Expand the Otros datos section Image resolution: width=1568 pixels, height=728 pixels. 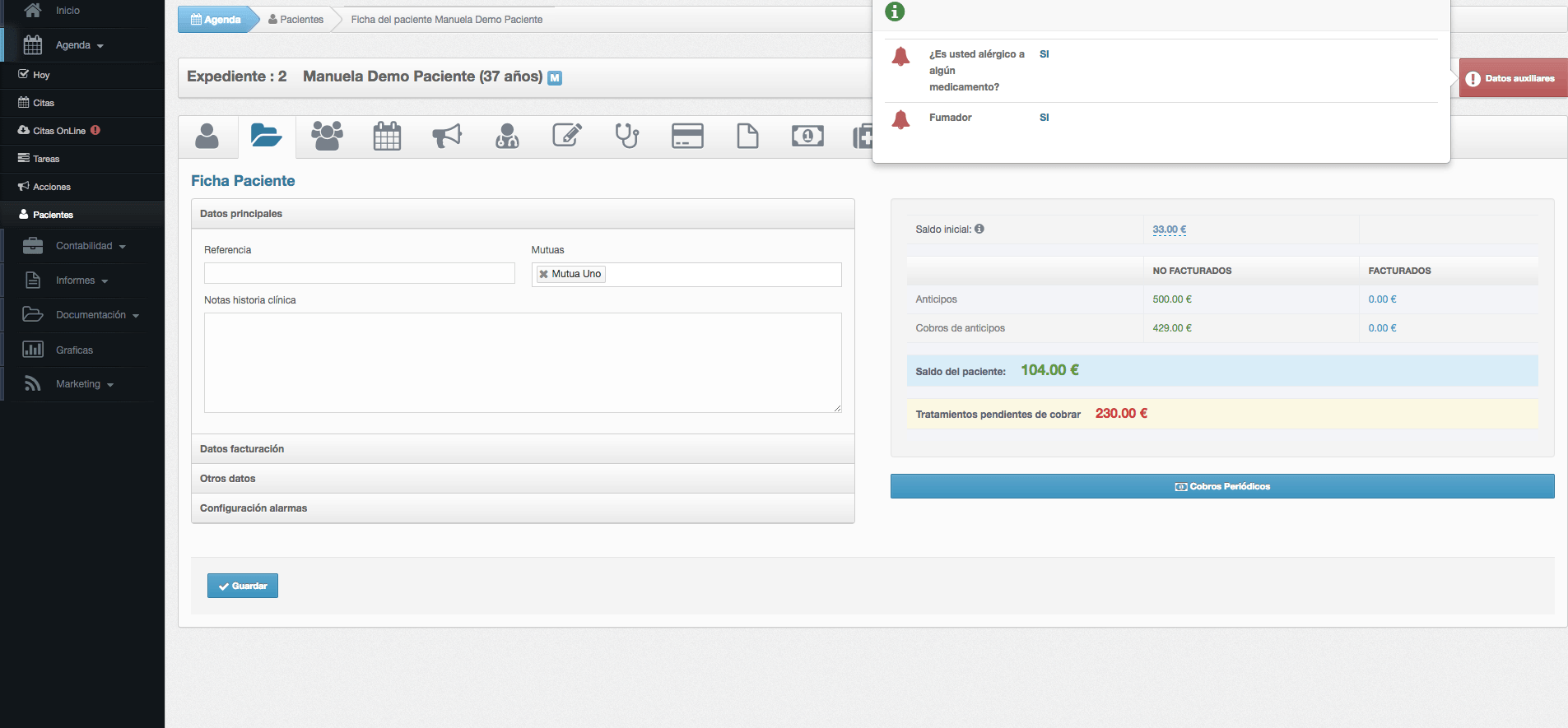pos(523,479)
